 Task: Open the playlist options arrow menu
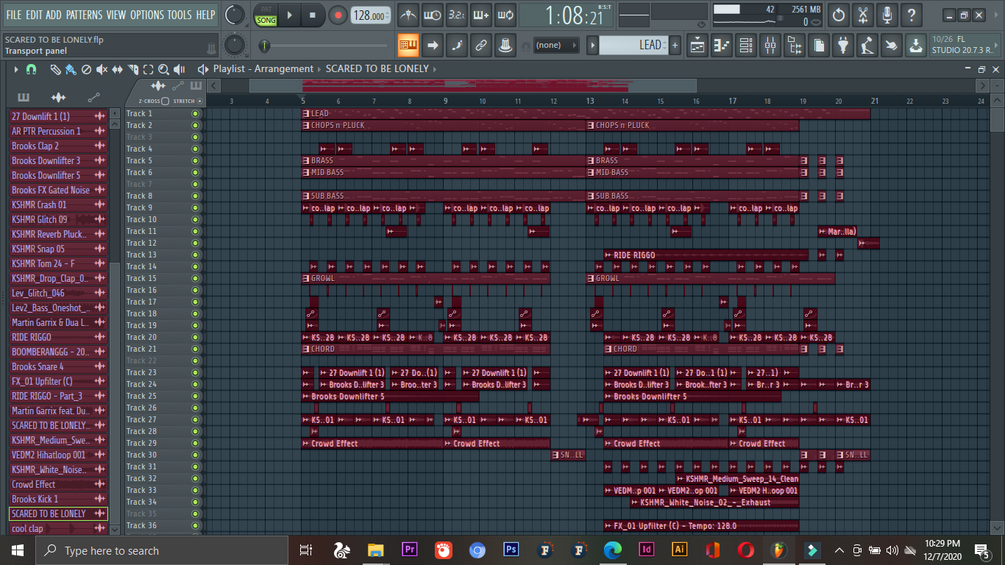point(15,69)
